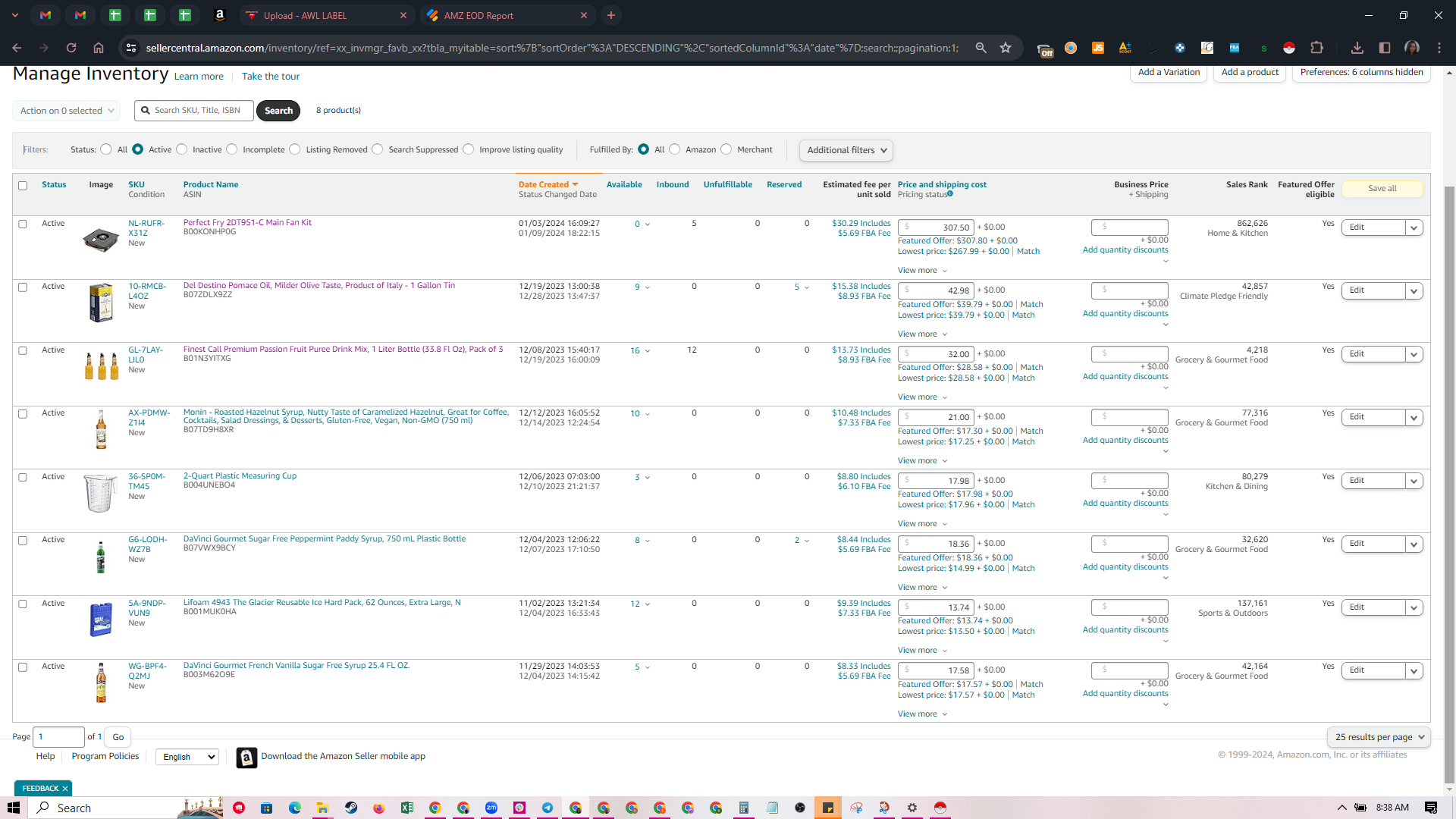Set Fulfilled By to Amazon
This screenshot has height=819, width=1456.
(x=675, y=149)
